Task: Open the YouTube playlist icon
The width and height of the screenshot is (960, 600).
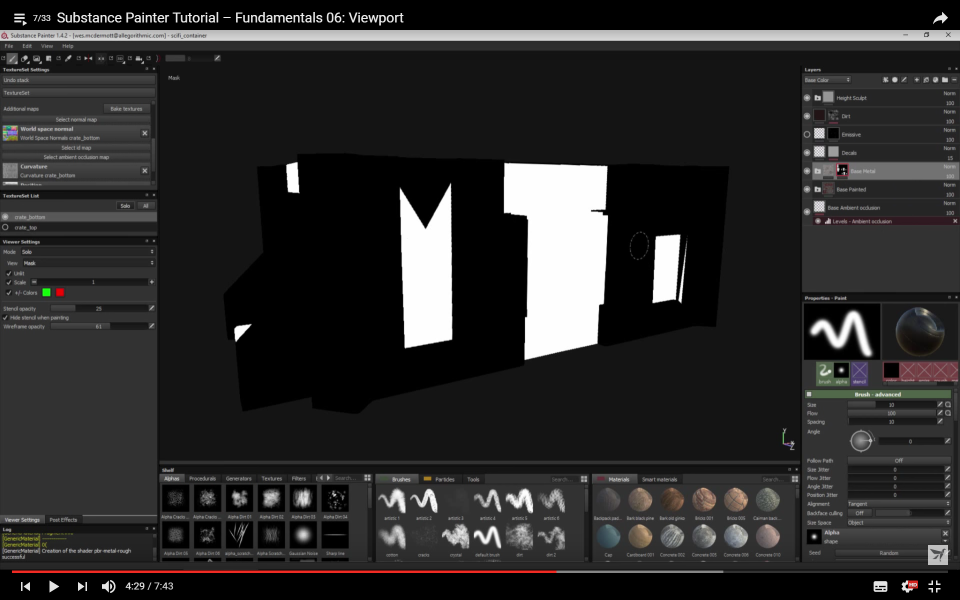Action: 20,18
